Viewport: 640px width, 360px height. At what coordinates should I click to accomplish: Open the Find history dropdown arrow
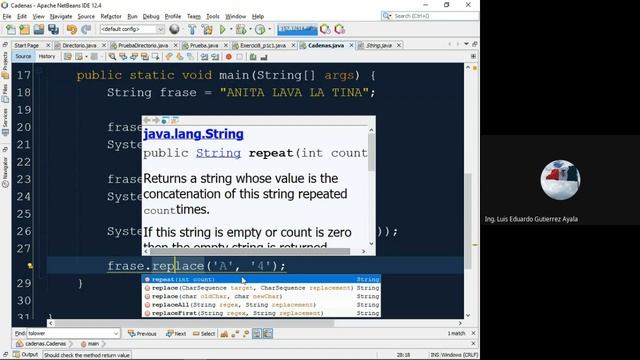[x=116, y=333]
